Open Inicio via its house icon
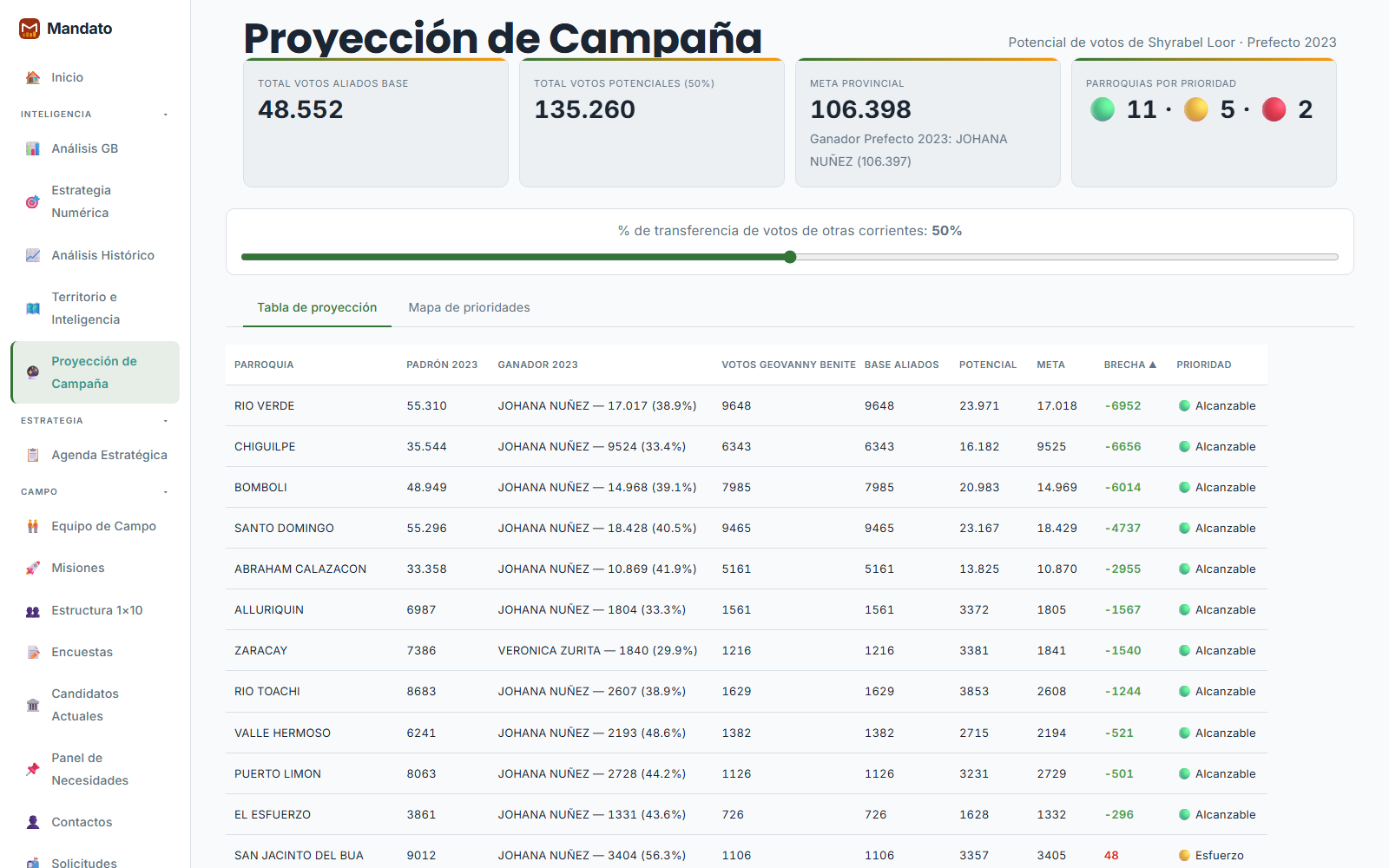This screenshot has width=1389, height=868. 33,77
